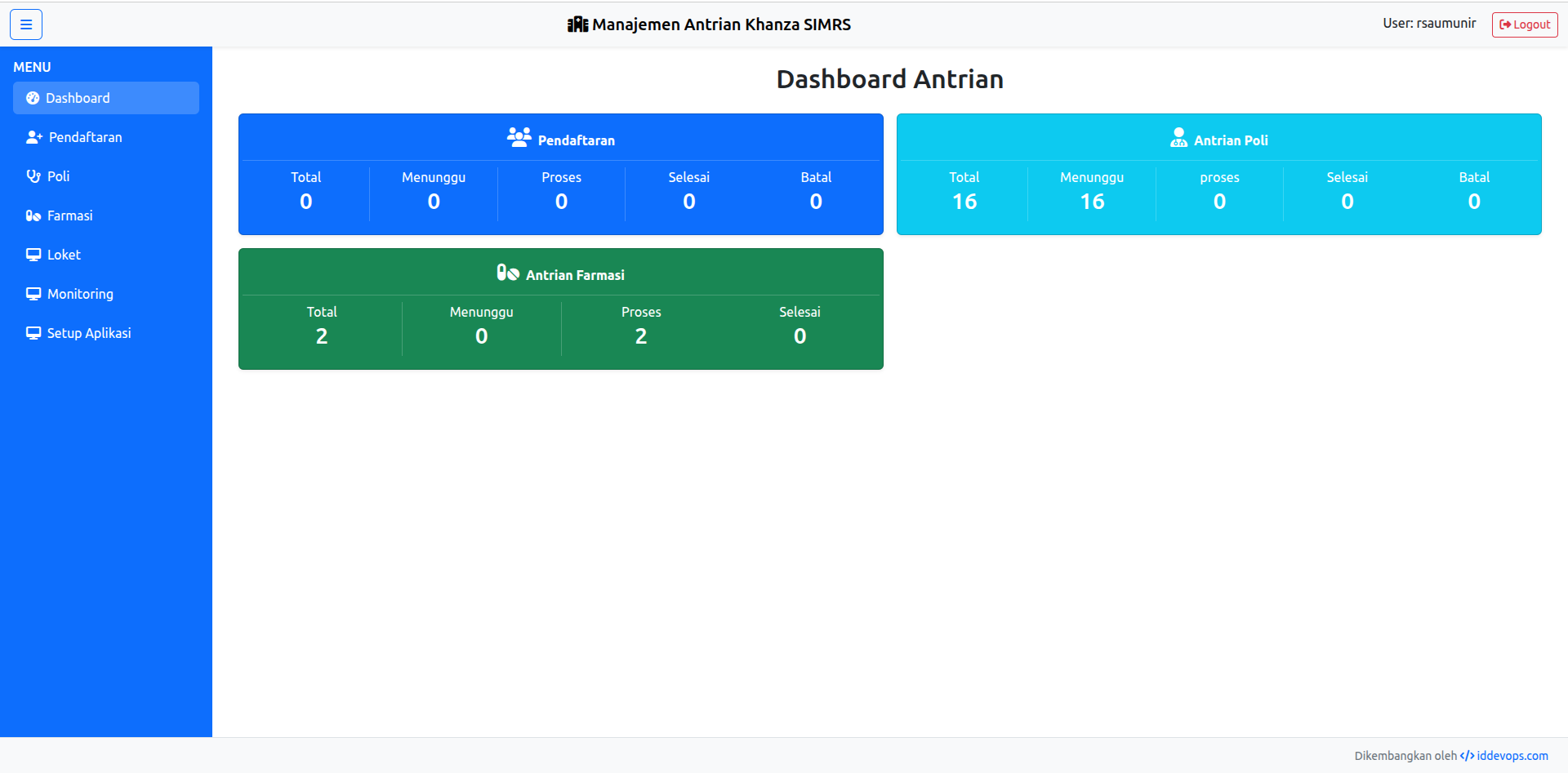
Task: Click the Setup Aplikasi icon in the sidebar
Action: tap(33, 333)
